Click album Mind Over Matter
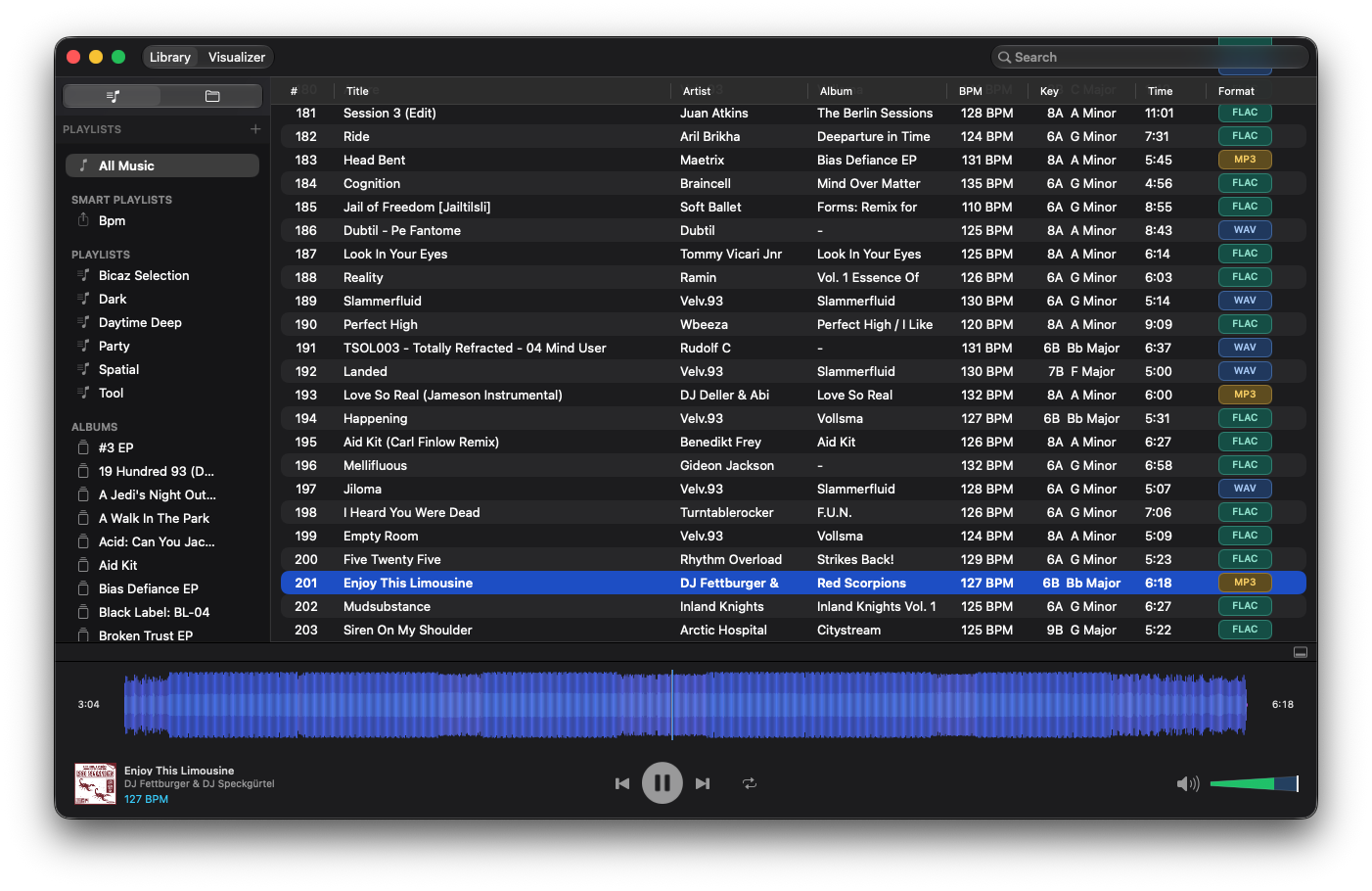 click(869, 184)
